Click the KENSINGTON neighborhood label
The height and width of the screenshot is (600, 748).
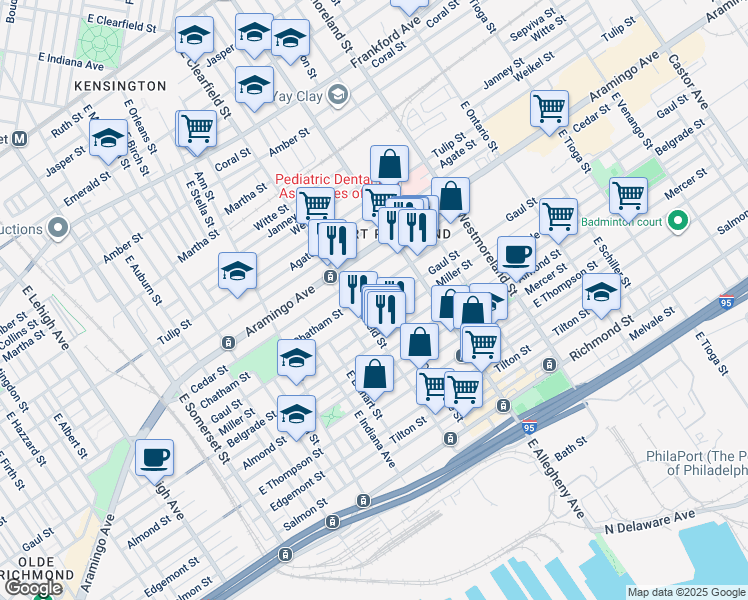tap(120, 86)
